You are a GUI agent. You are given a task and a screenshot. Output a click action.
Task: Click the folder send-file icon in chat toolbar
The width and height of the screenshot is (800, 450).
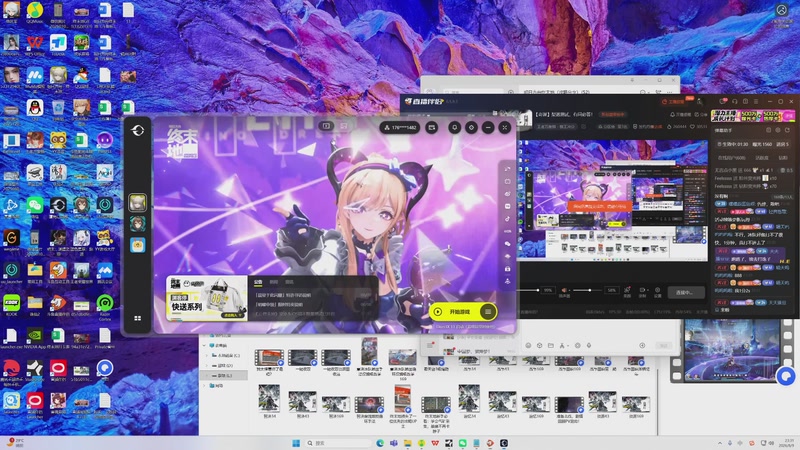tap(551, 345)
